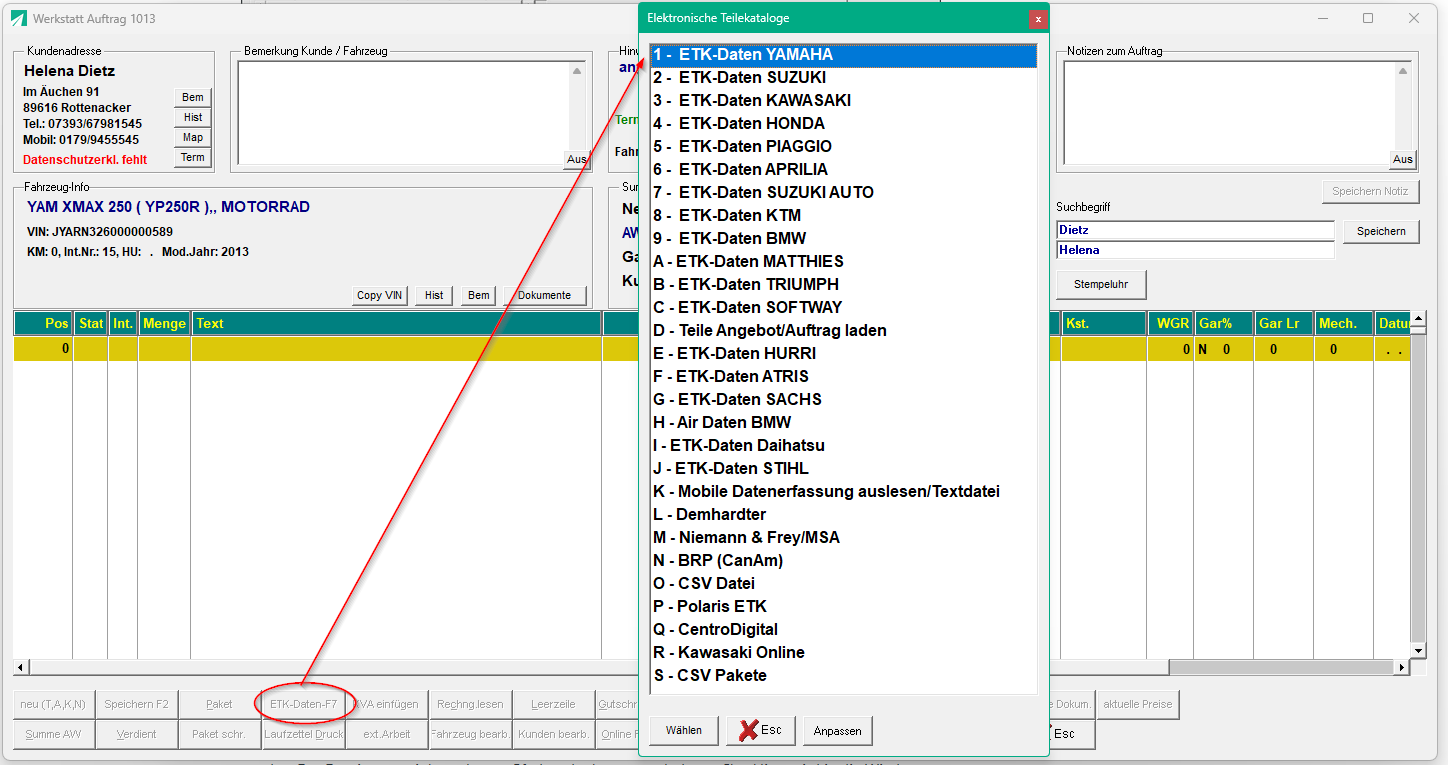Image resolution: width=1448 pixels, height=765 pixels.
Task: Choose ETK-Daten Daihatsu entry
Action: coord(843,446)
